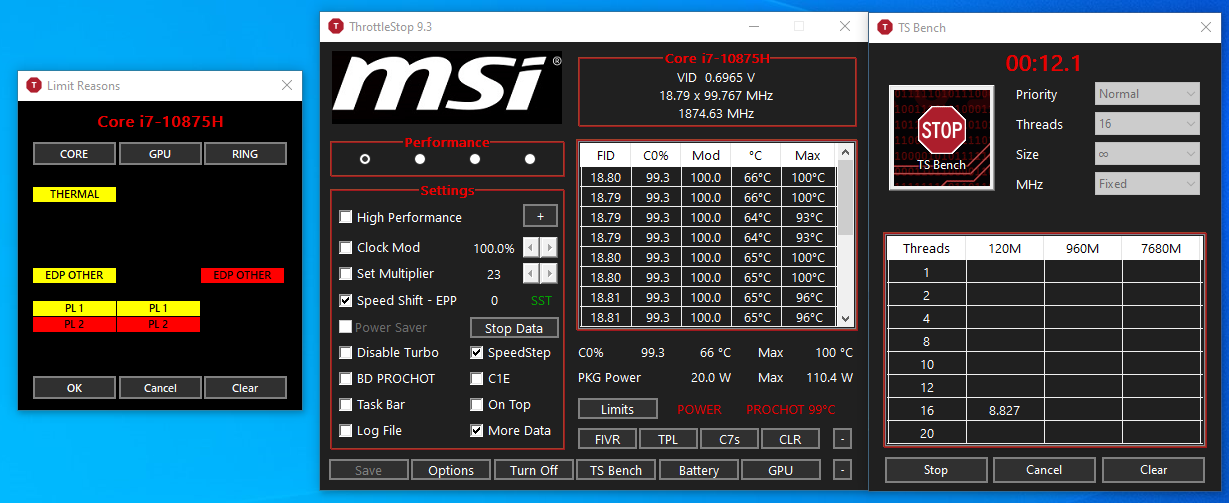Click ThrottleStop title bar app icon
This screenshot has height=503, width=1229.
pyautogui.click(x=336, y=26)
